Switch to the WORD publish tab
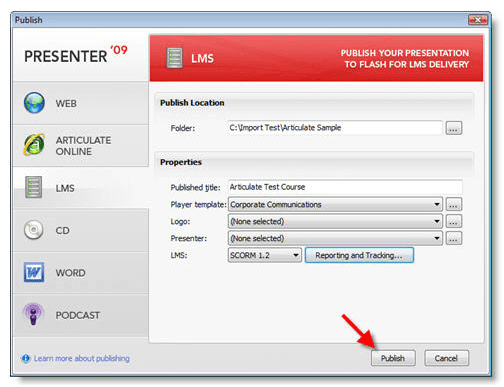 pos(81,273)
